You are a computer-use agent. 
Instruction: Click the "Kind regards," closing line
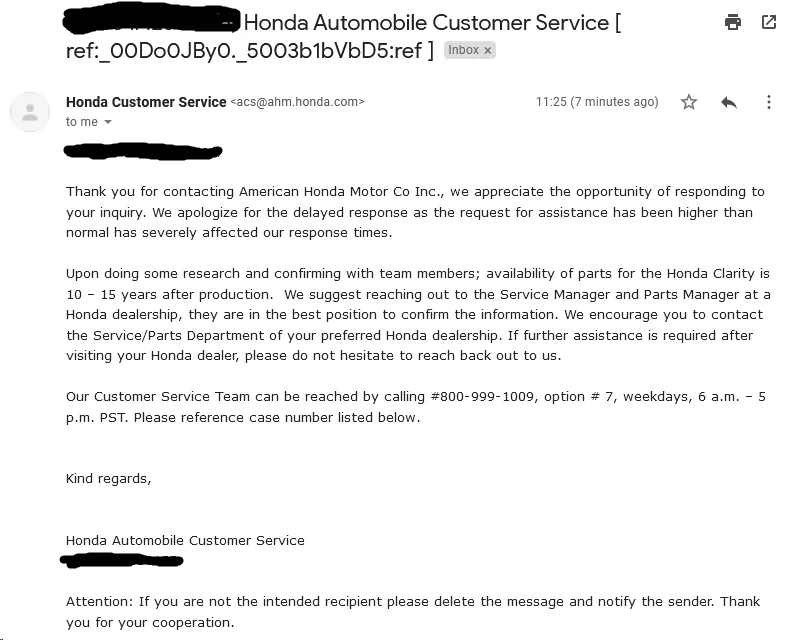[x=109, y=479]
